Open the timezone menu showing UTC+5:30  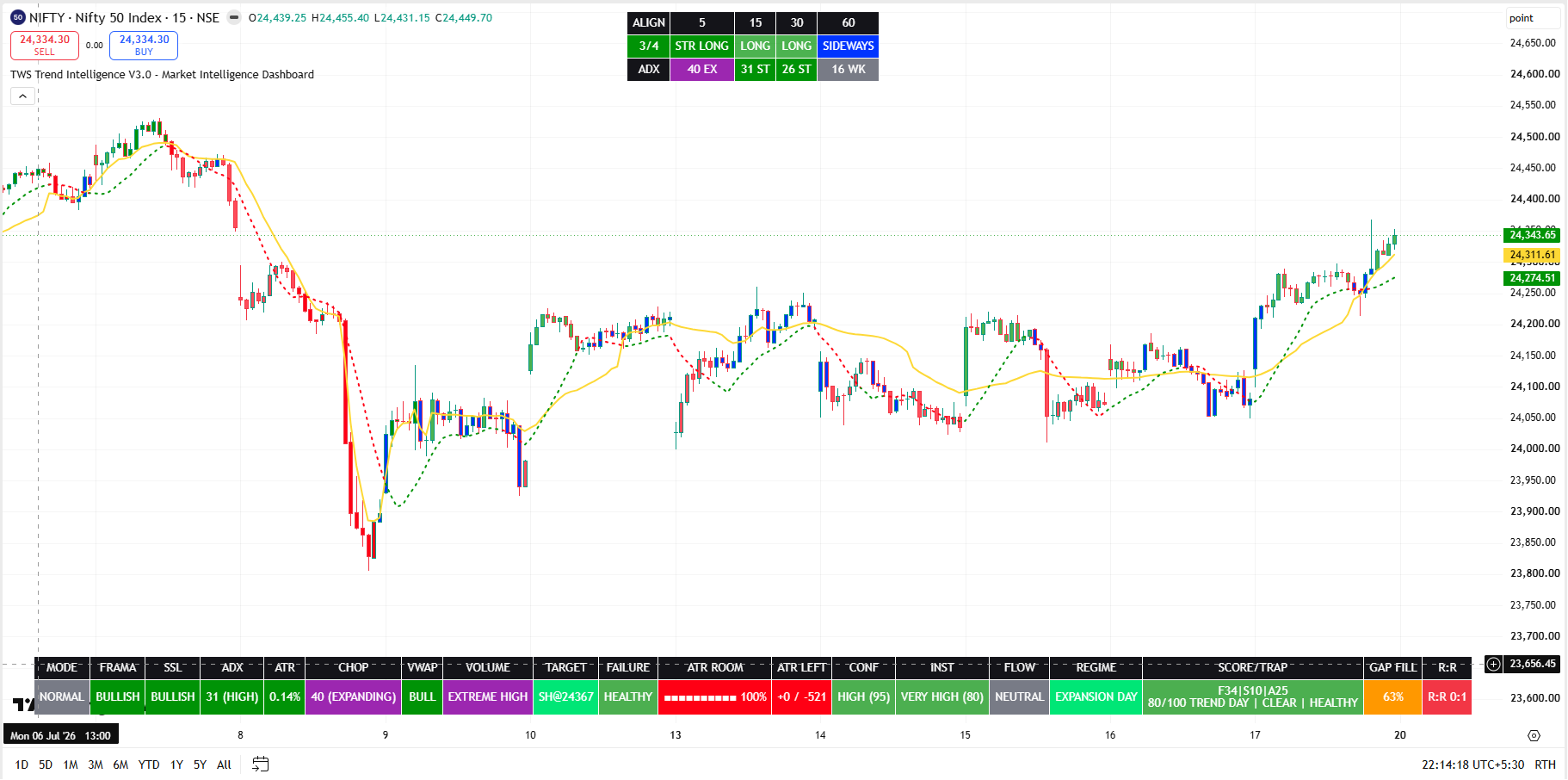click(1472, 765)
